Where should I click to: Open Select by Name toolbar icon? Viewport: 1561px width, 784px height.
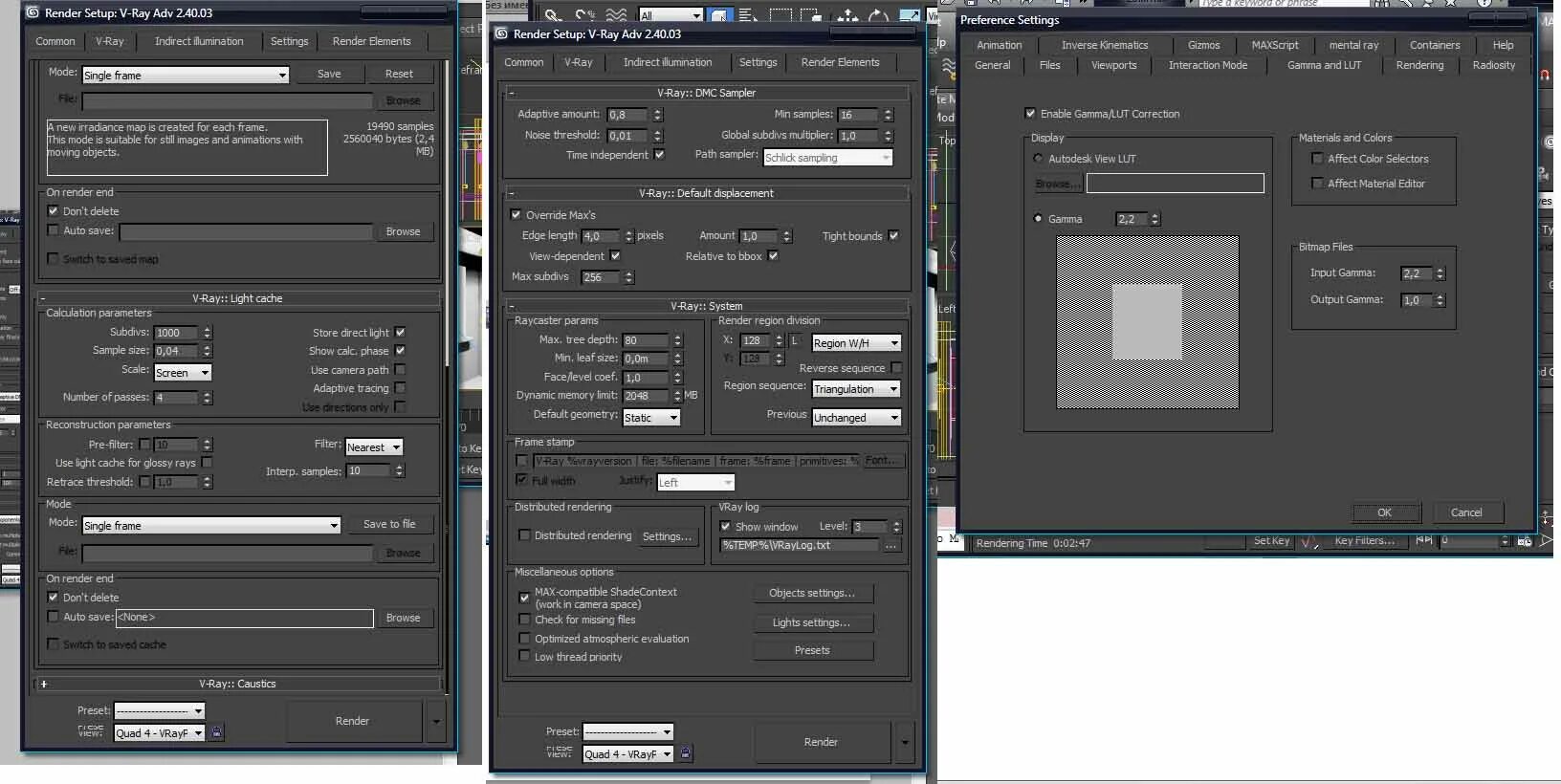pyautogui.click(x=748, y=15)
